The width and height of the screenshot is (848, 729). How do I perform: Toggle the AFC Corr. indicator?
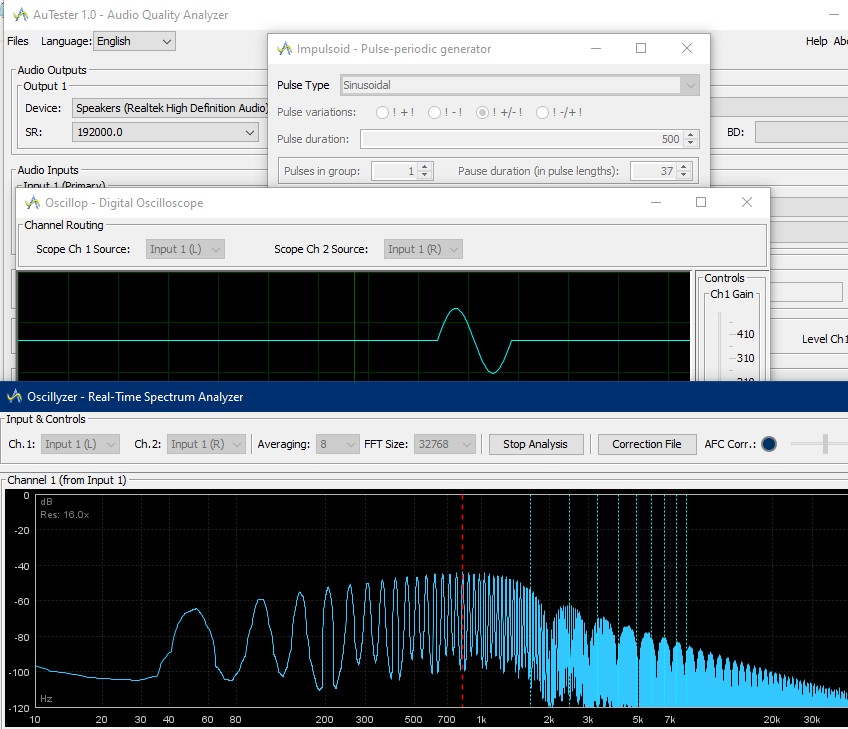(x=768, y=444)
